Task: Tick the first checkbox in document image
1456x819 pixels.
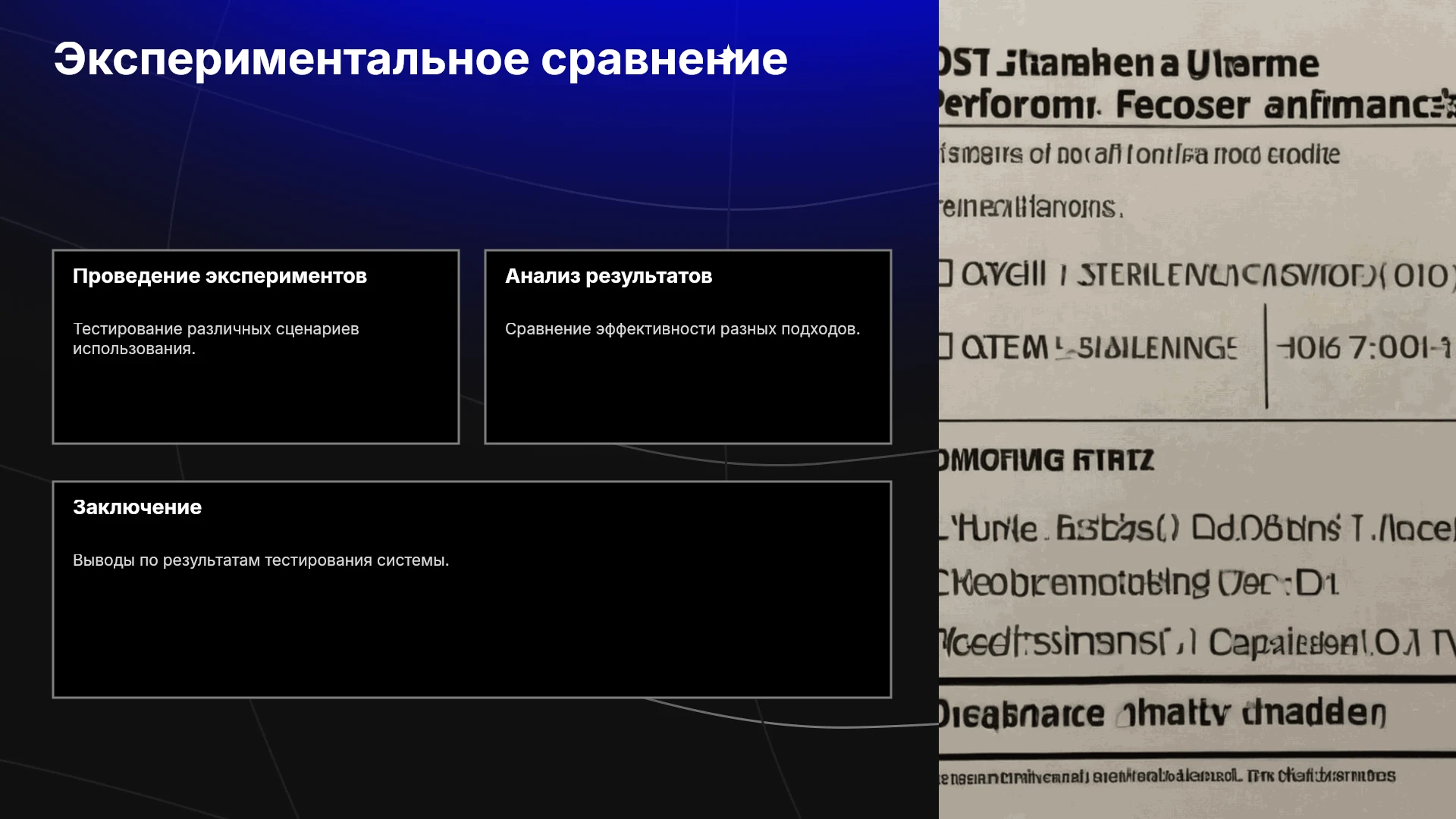Action: [x=945, y=273]
